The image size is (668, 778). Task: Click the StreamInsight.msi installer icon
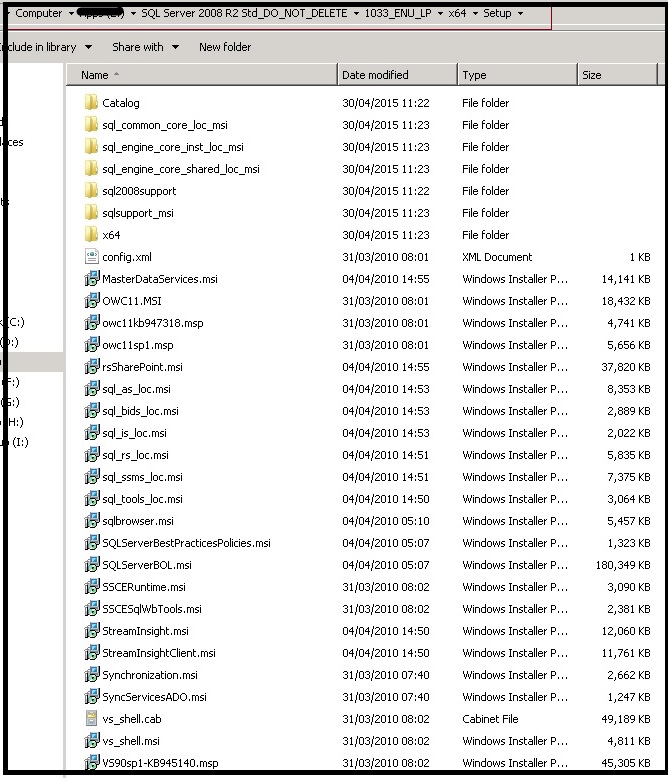[91, 631]
